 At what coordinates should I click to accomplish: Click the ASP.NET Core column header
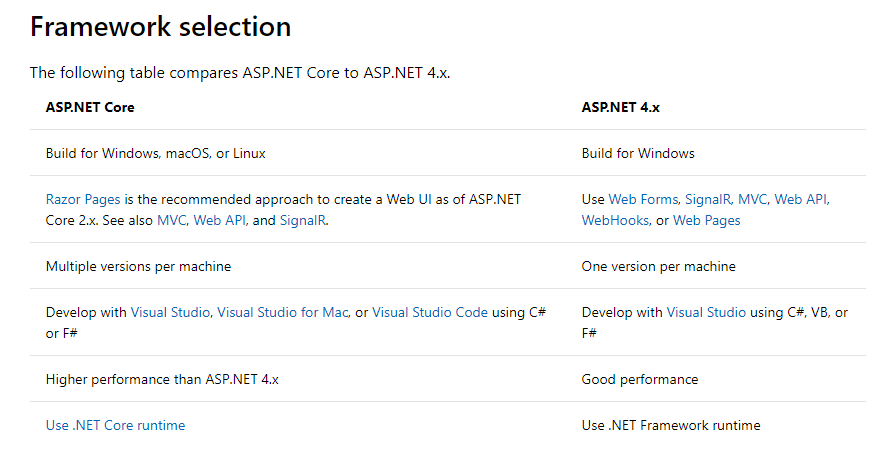(90, 107)
